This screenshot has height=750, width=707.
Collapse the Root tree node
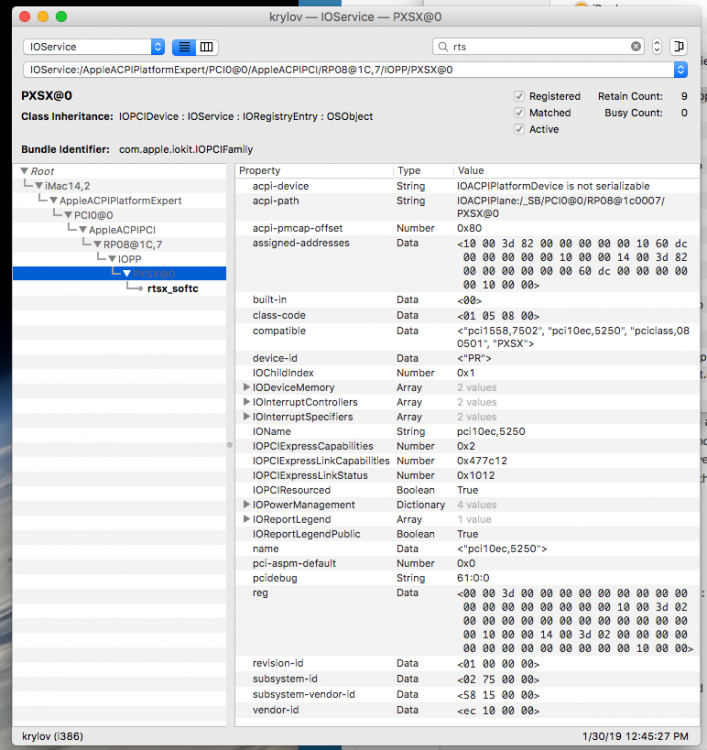[24, 171]
